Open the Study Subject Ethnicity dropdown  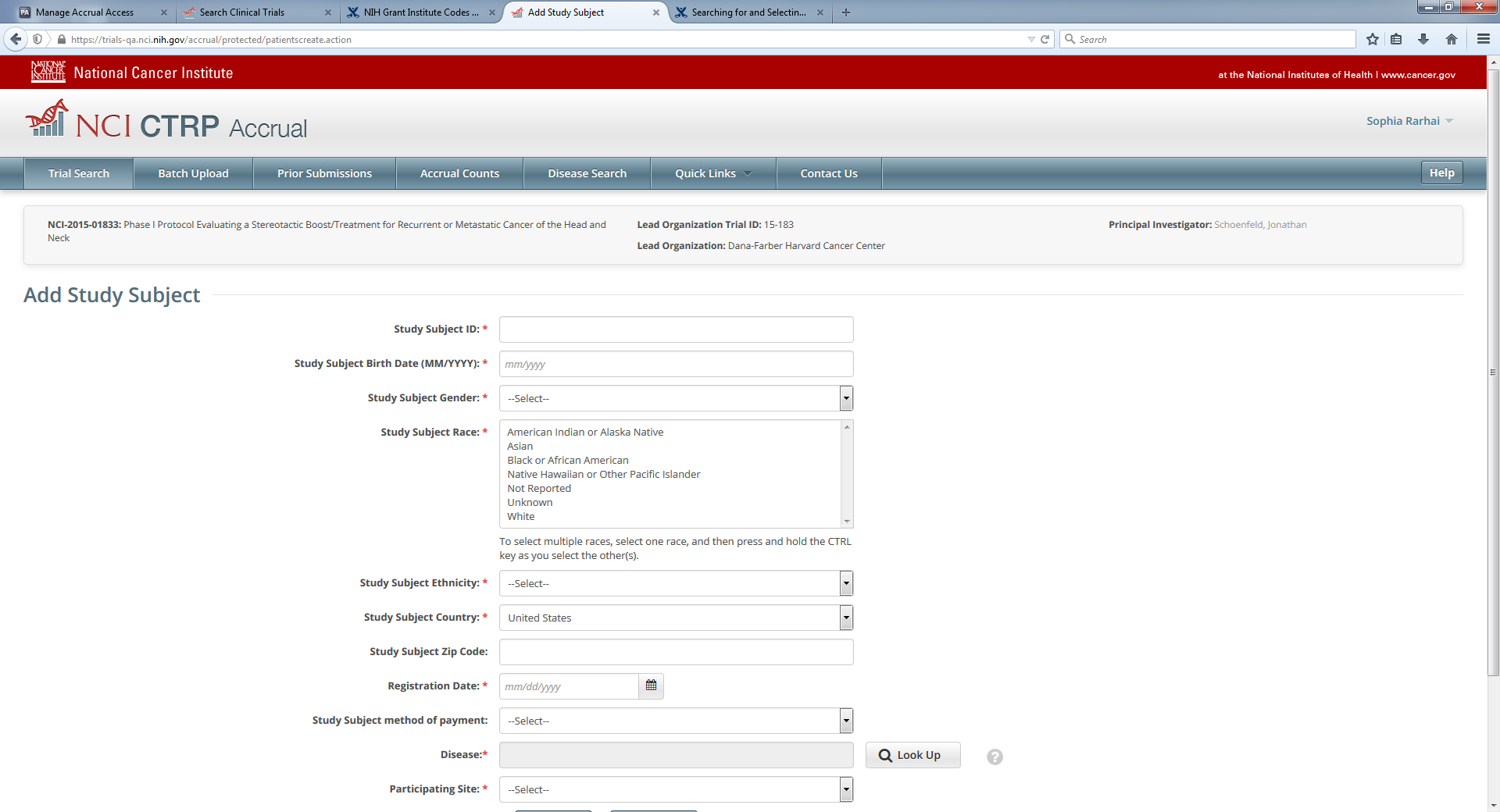(x=676, y=583)
